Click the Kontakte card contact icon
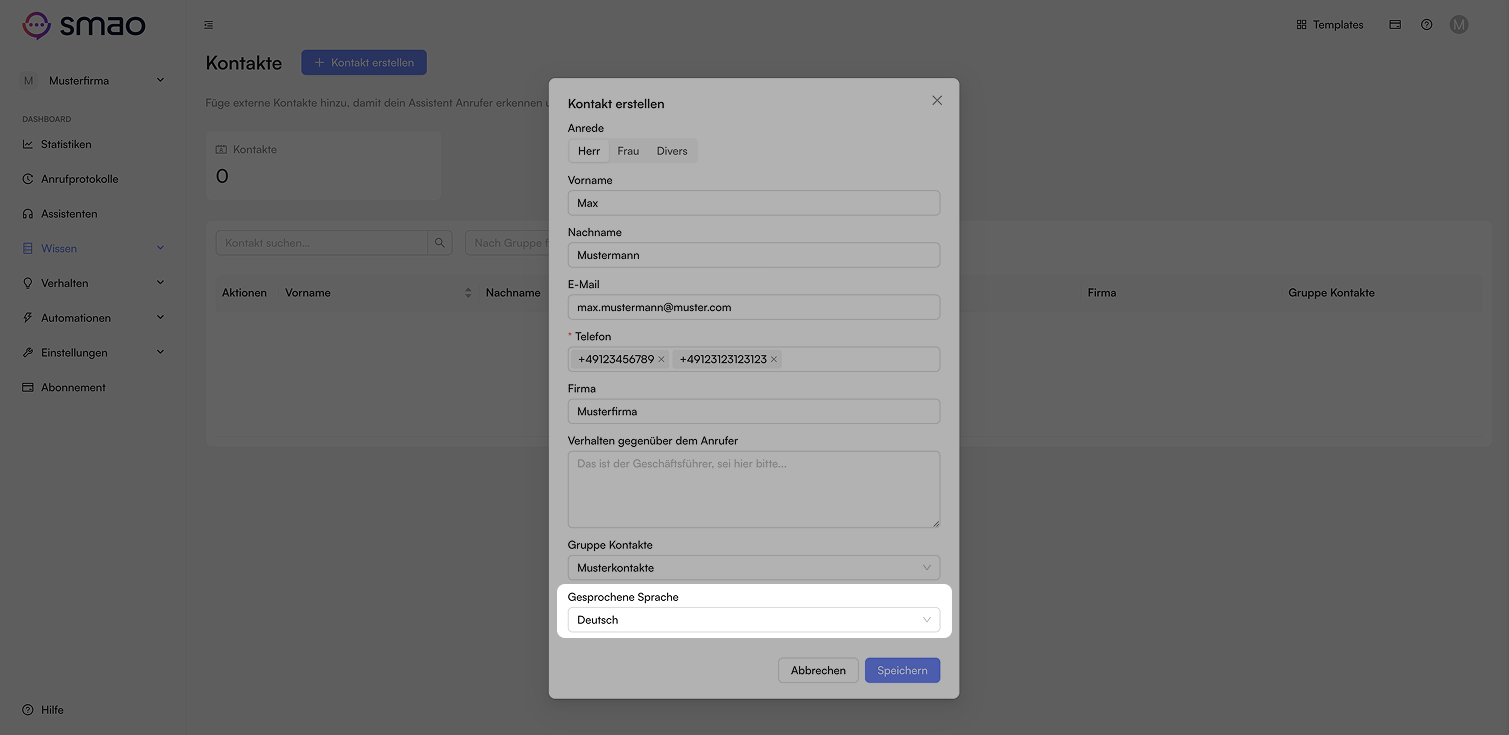Image resolution: width=1509 pixels, height=735 pixels. click(x=222, y=149)
